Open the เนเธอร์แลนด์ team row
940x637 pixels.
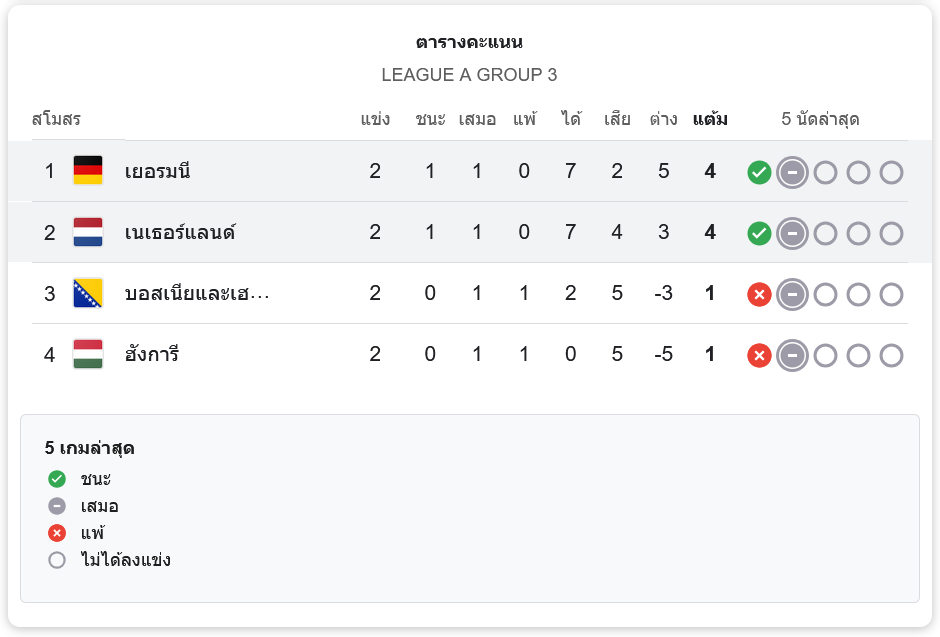[x=470, y=233]
